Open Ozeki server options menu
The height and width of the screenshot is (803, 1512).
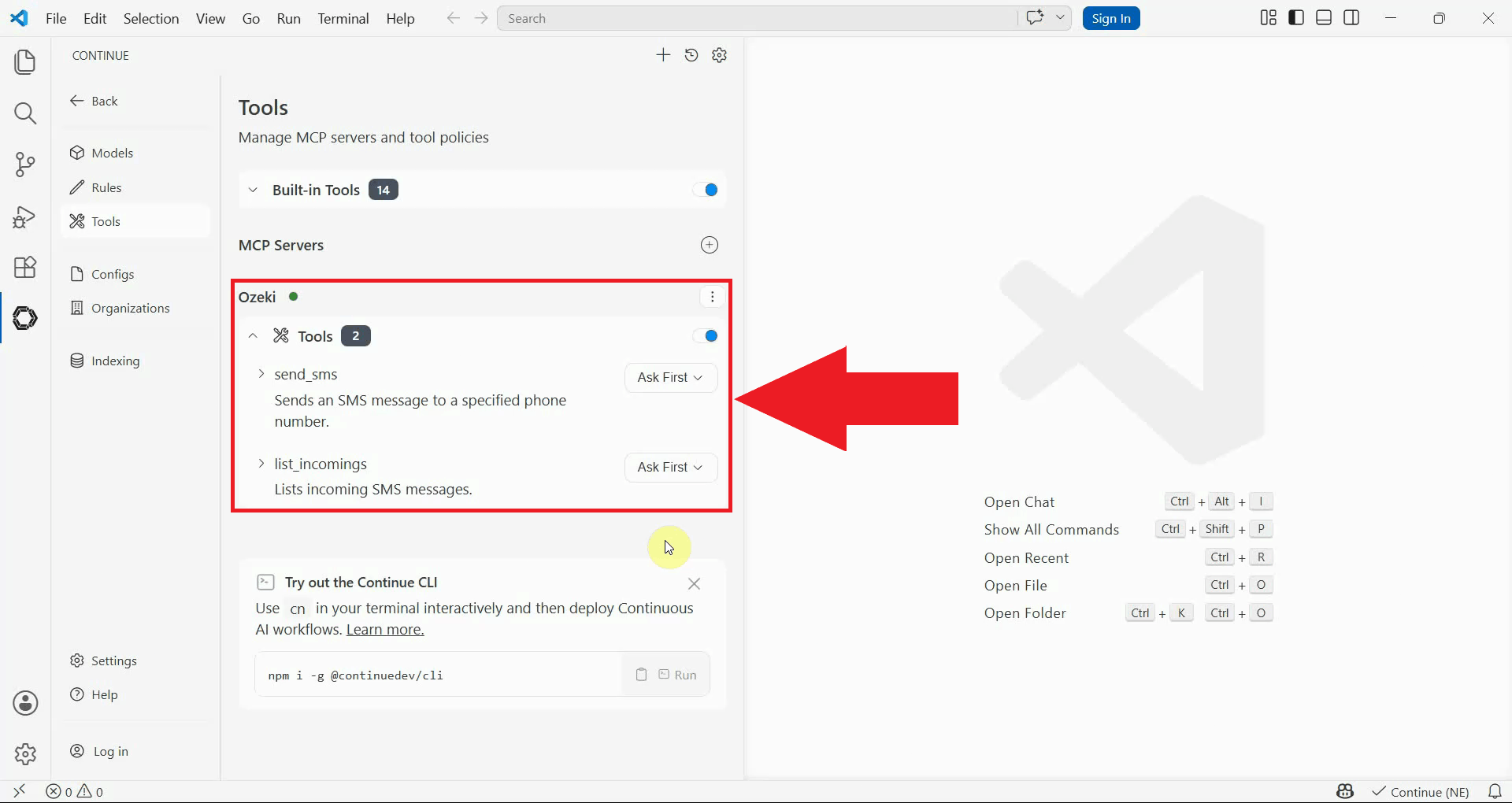[712, 297]
